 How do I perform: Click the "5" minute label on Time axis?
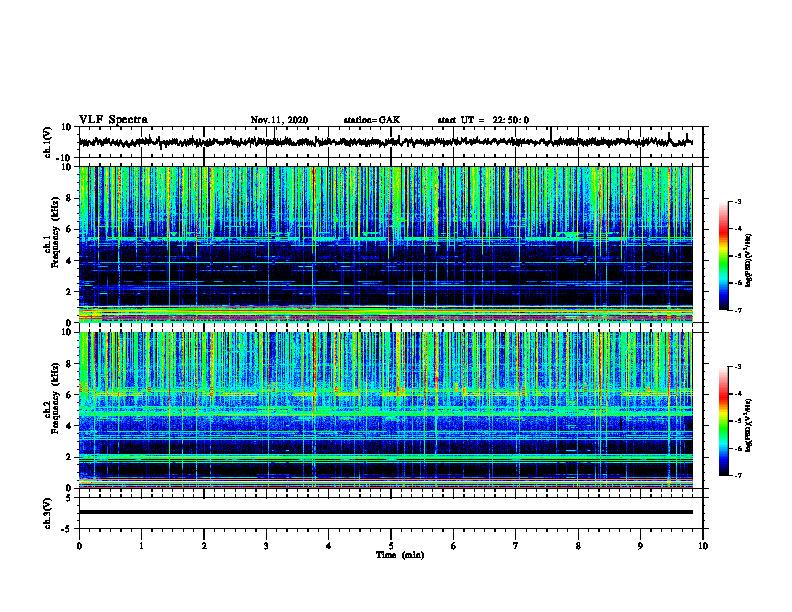391,546
